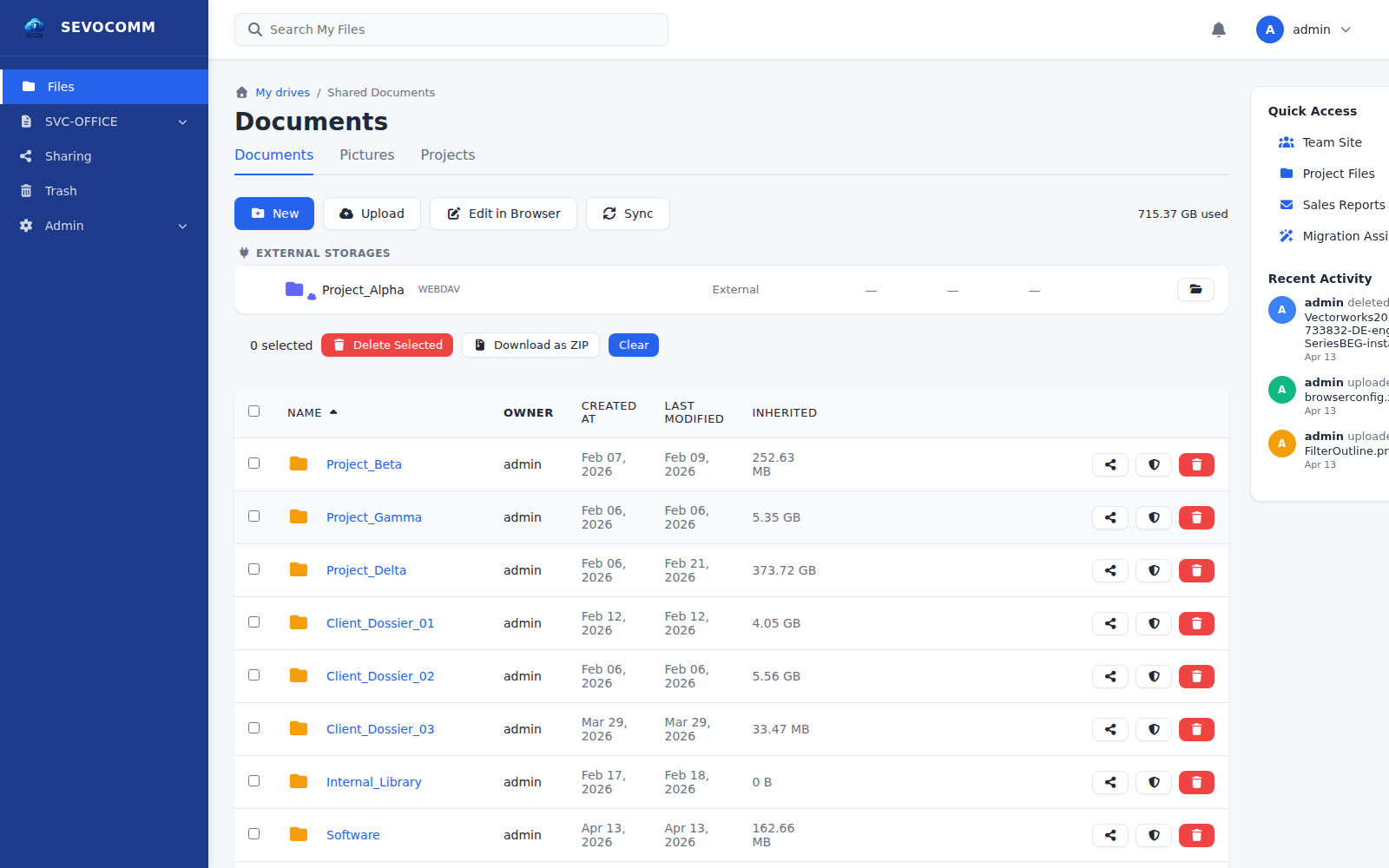This screenshot has width=1389, height=868.
Task: Click the shield icon on Project_Gamma row
Action: [1153, 517]
